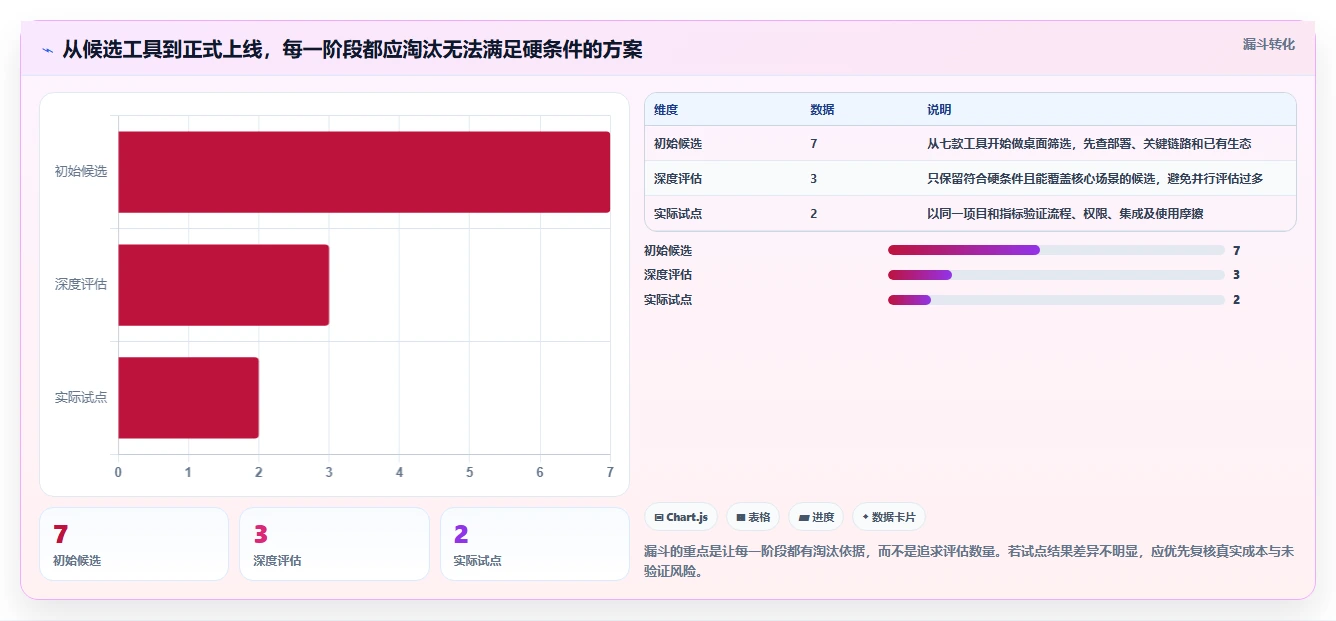Click the 维度 column header

666,110
